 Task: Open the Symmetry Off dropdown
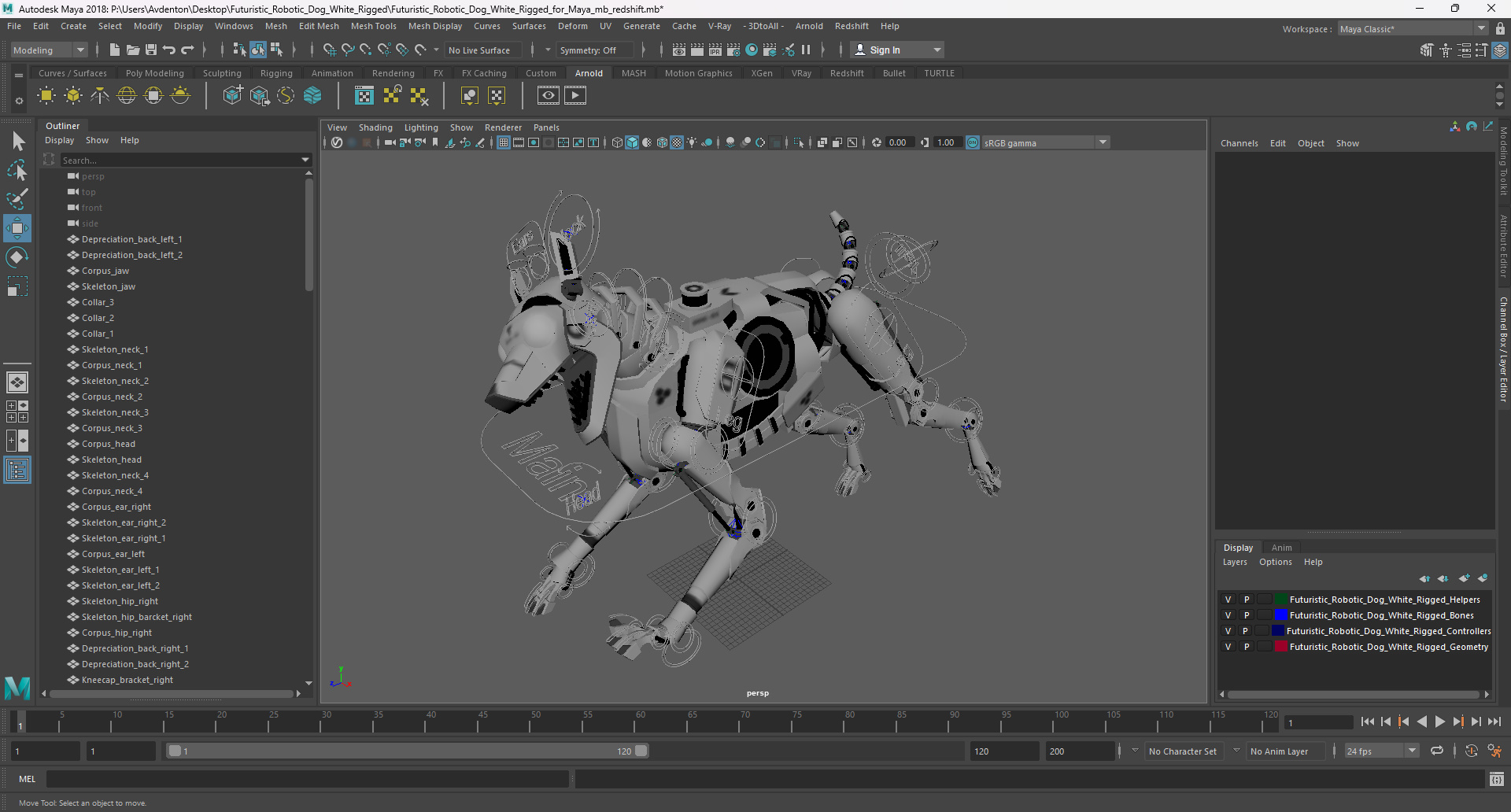coord(597,50)
